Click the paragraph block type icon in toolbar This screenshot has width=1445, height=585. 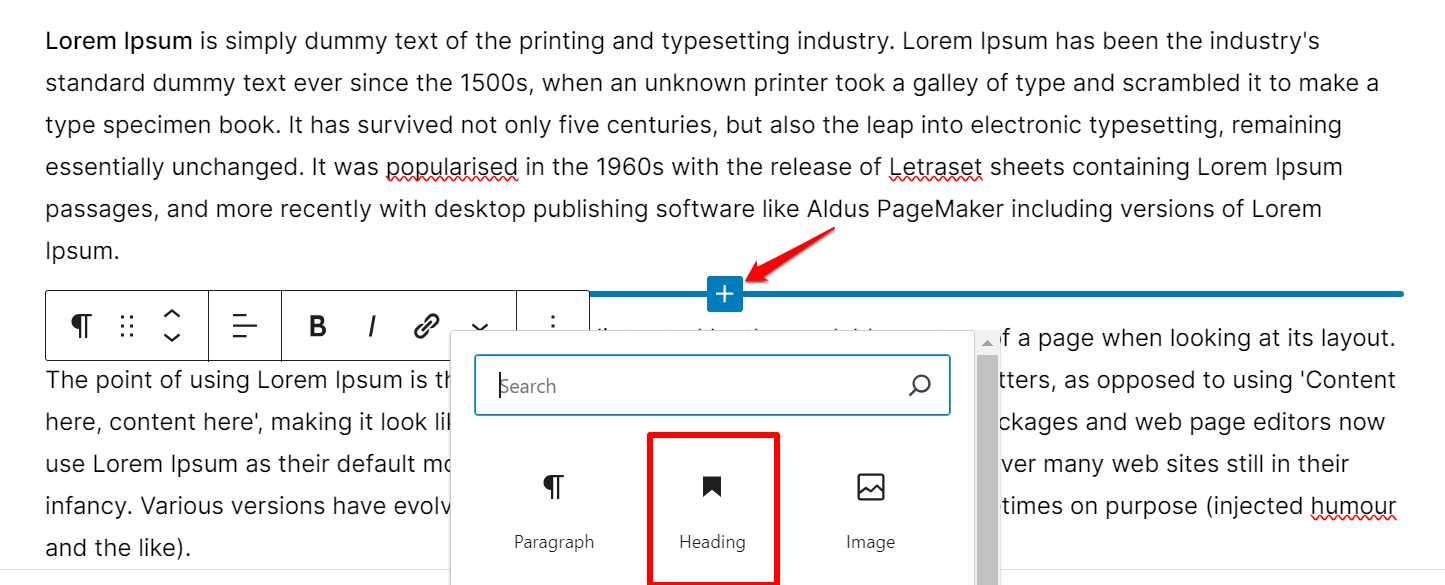pyautogui.click(x=81, y=325)
